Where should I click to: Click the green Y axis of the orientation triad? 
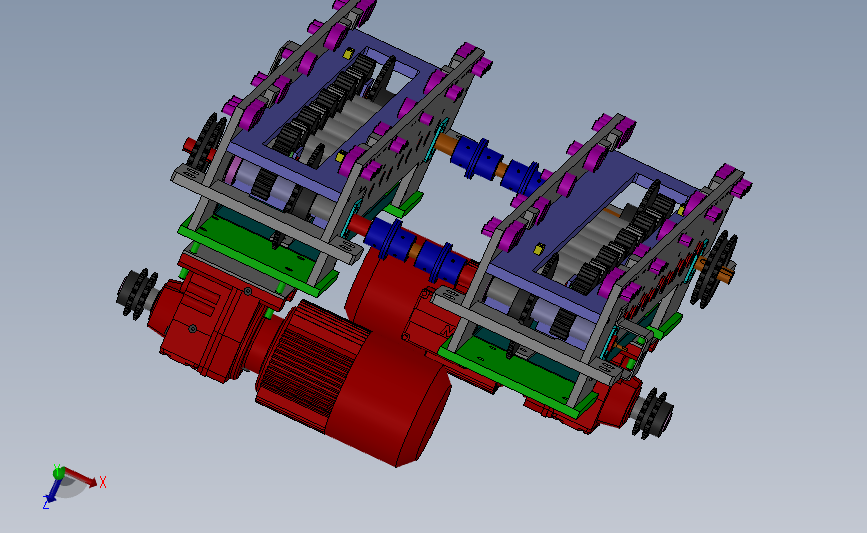[58, 472]
